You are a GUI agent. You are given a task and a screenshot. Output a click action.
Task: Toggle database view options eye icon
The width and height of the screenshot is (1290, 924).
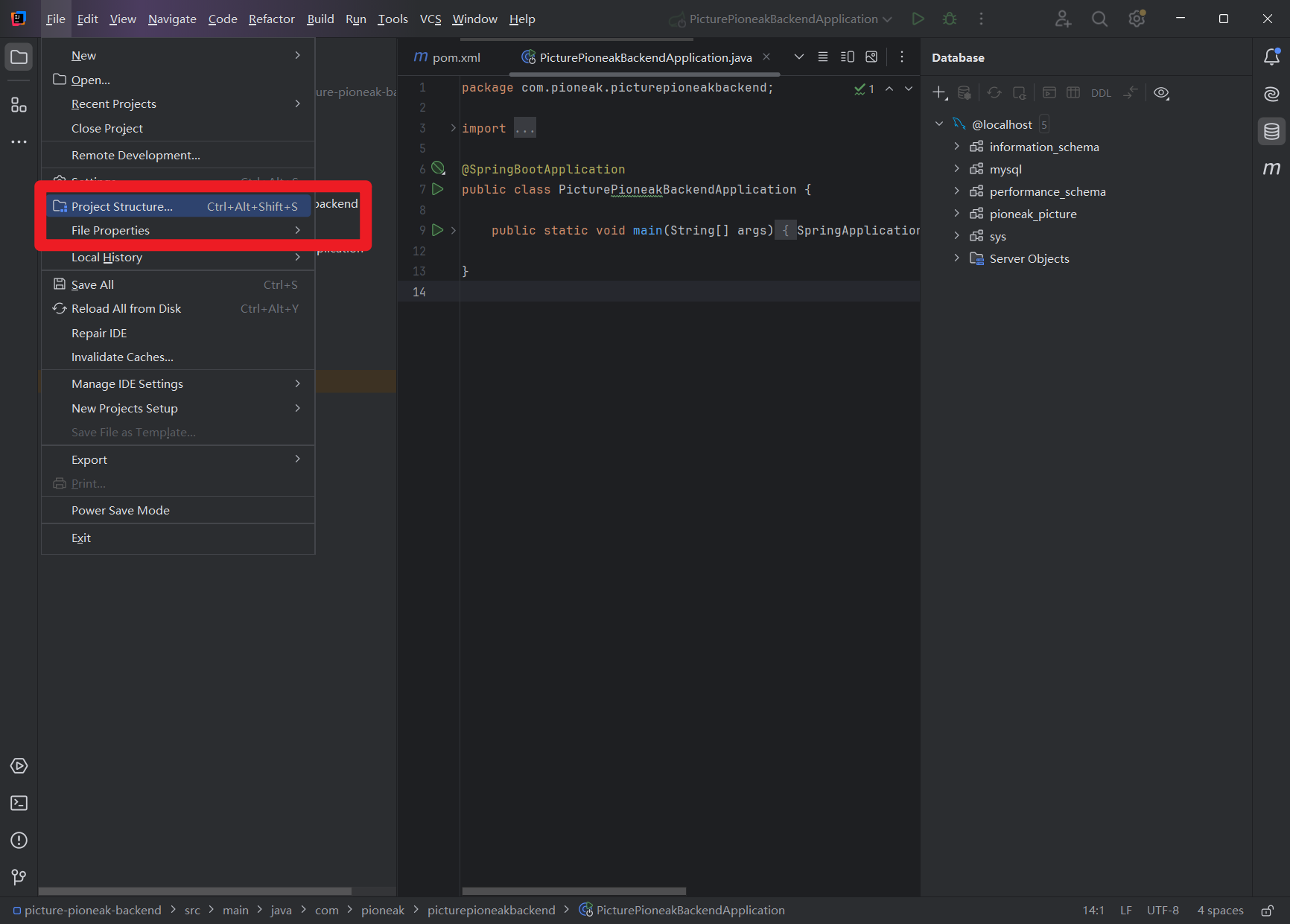pyautogui.click(x=1161, y=93)
